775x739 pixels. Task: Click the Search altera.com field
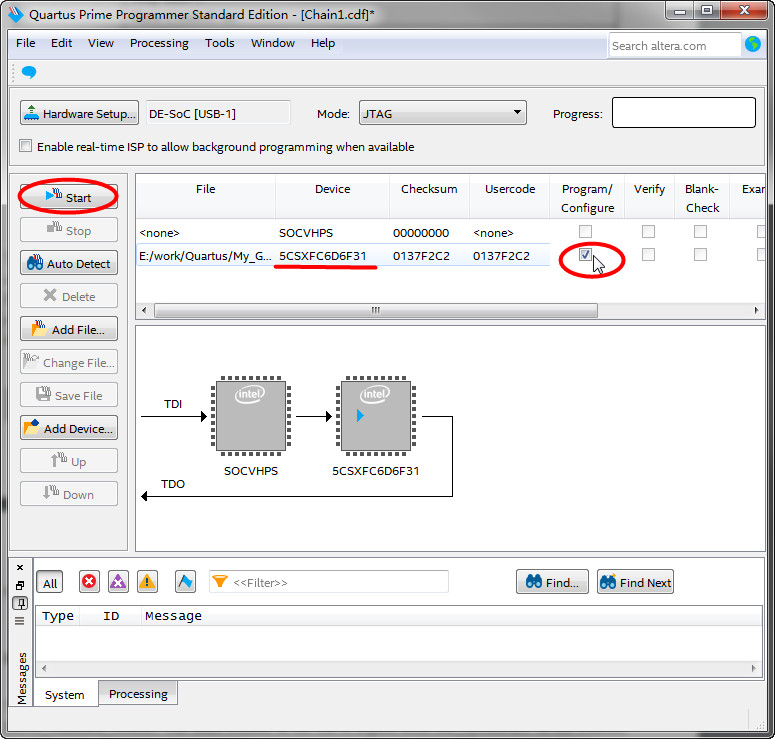pyautogui.click(x=675, y=46)
